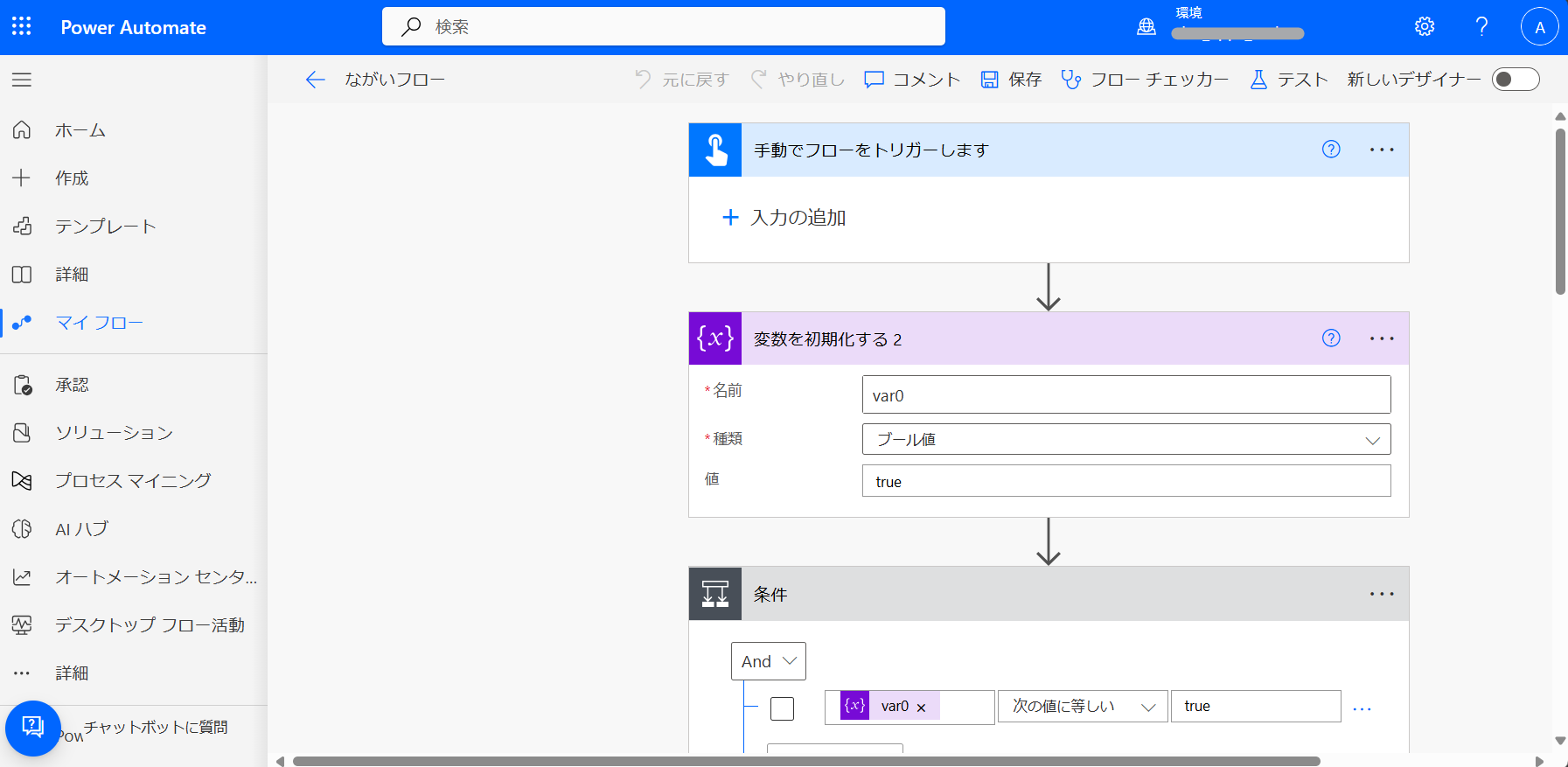Focus the 検索 search box
1568x767 pixels.
click(664, 26)
